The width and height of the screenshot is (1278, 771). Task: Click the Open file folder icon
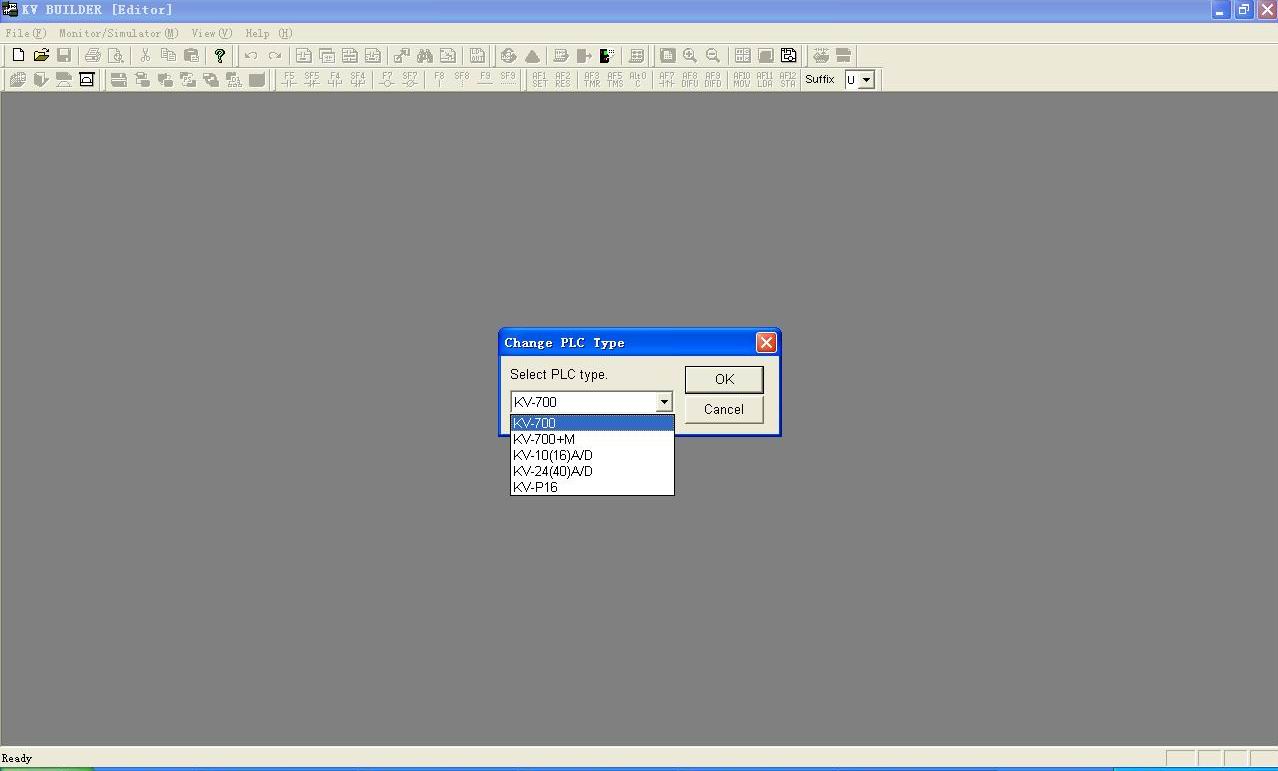click(x=41, y=56)
